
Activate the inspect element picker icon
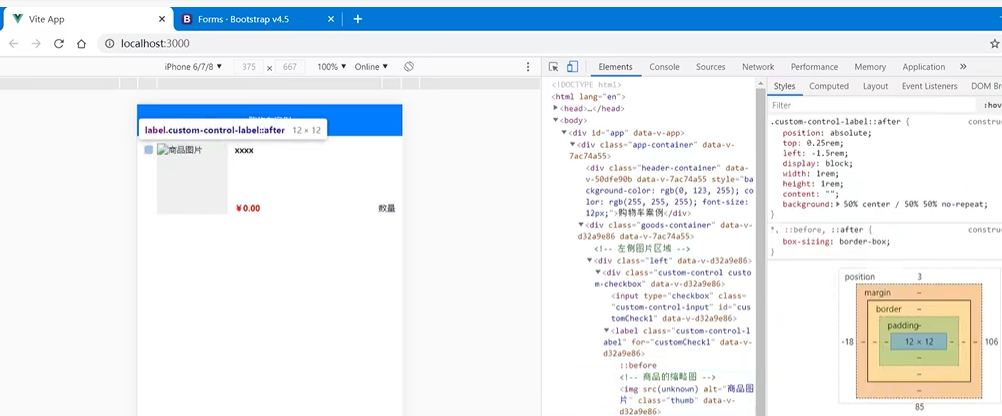coord(553,66)
